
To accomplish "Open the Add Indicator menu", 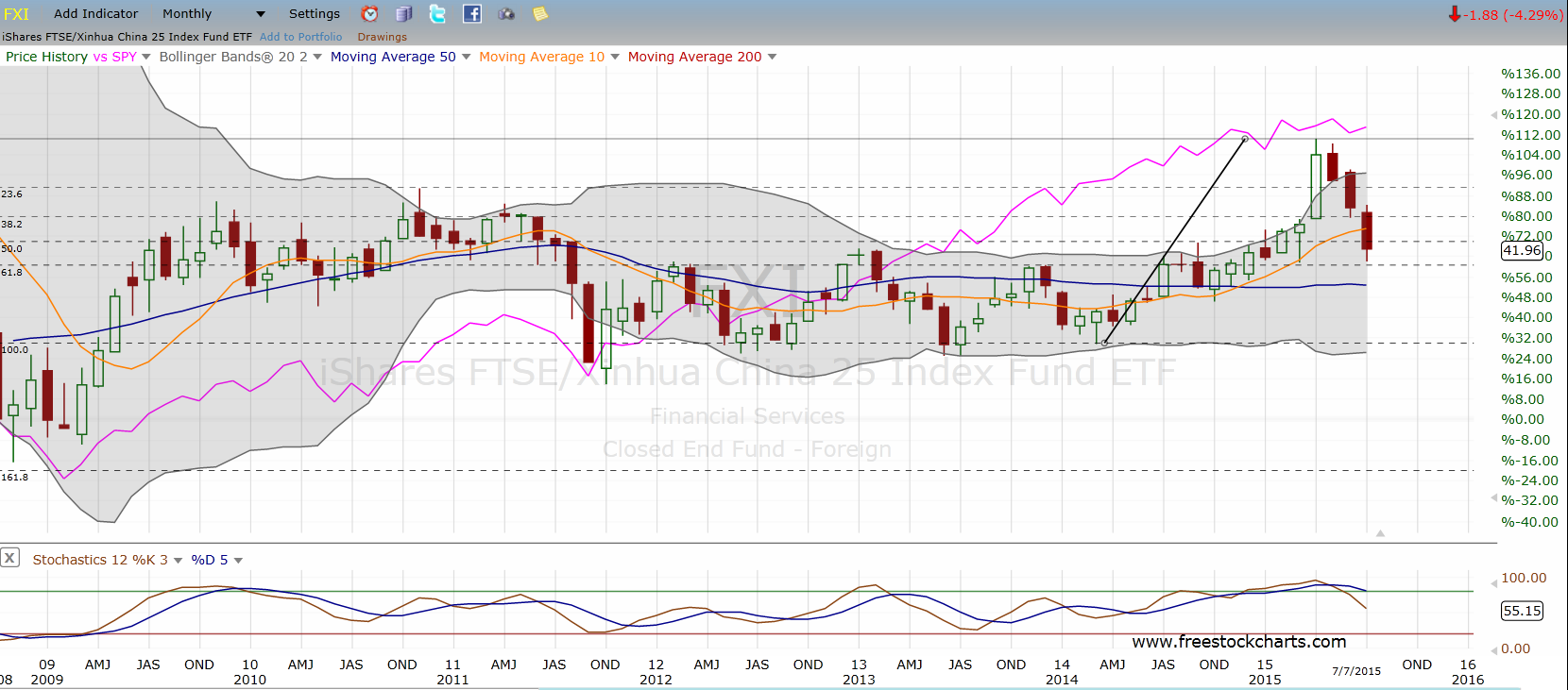I will [95, 14].
